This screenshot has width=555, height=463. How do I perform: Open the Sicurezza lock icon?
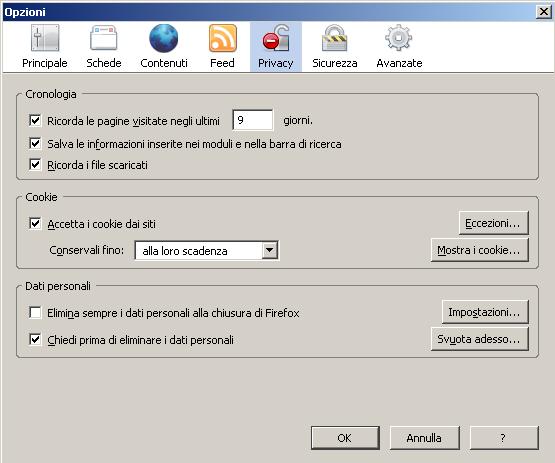point(334,38)
